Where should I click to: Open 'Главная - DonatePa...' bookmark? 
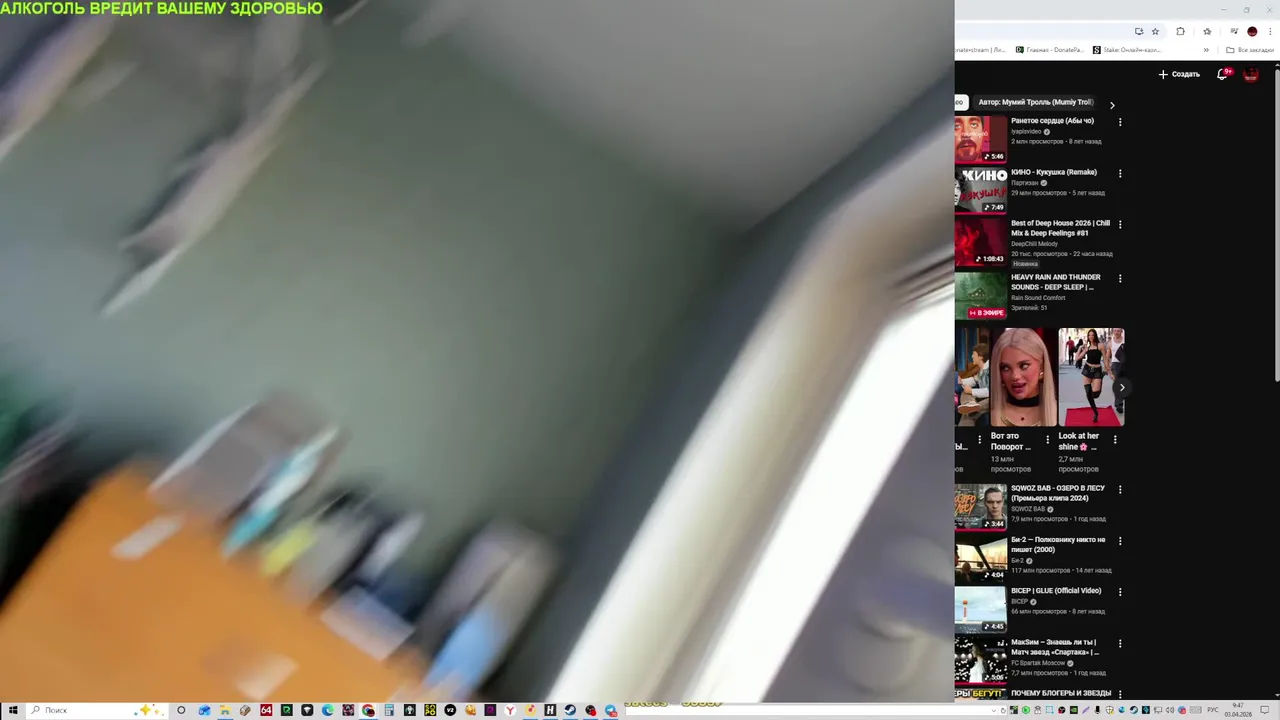coord(1050,50)
